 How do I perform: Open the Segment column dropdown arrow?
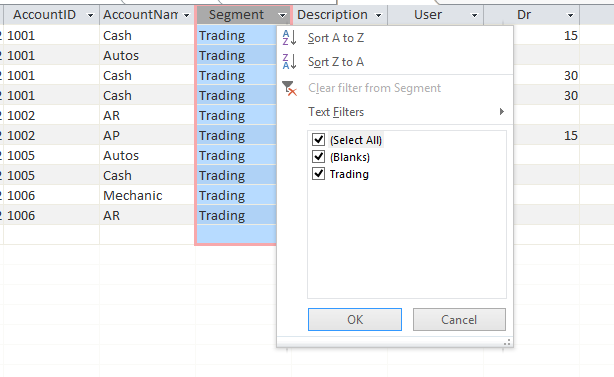pyautogui.click(x=282, y=15)
